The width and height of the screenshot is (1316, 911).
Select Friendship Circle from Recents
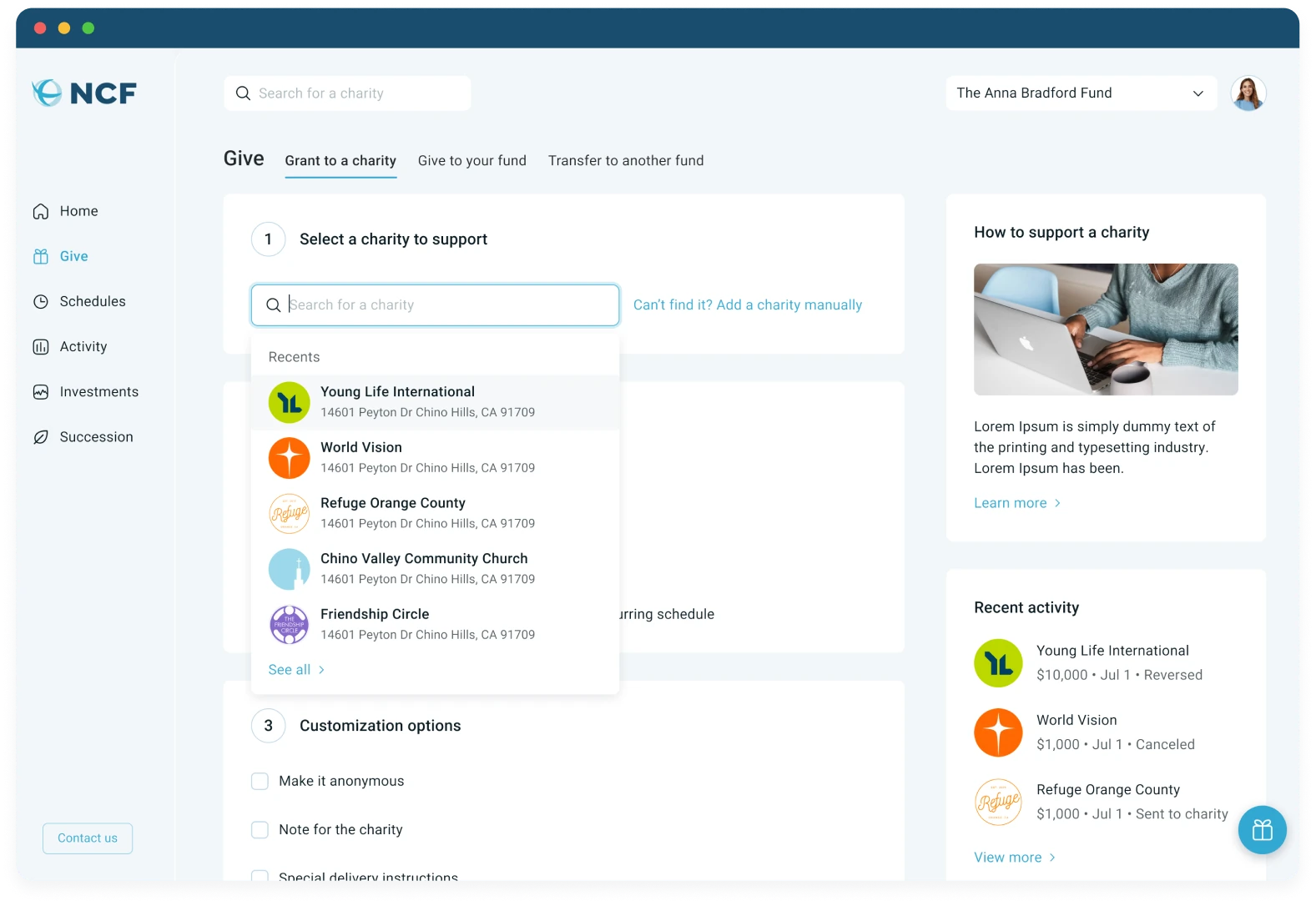point(435,624)
